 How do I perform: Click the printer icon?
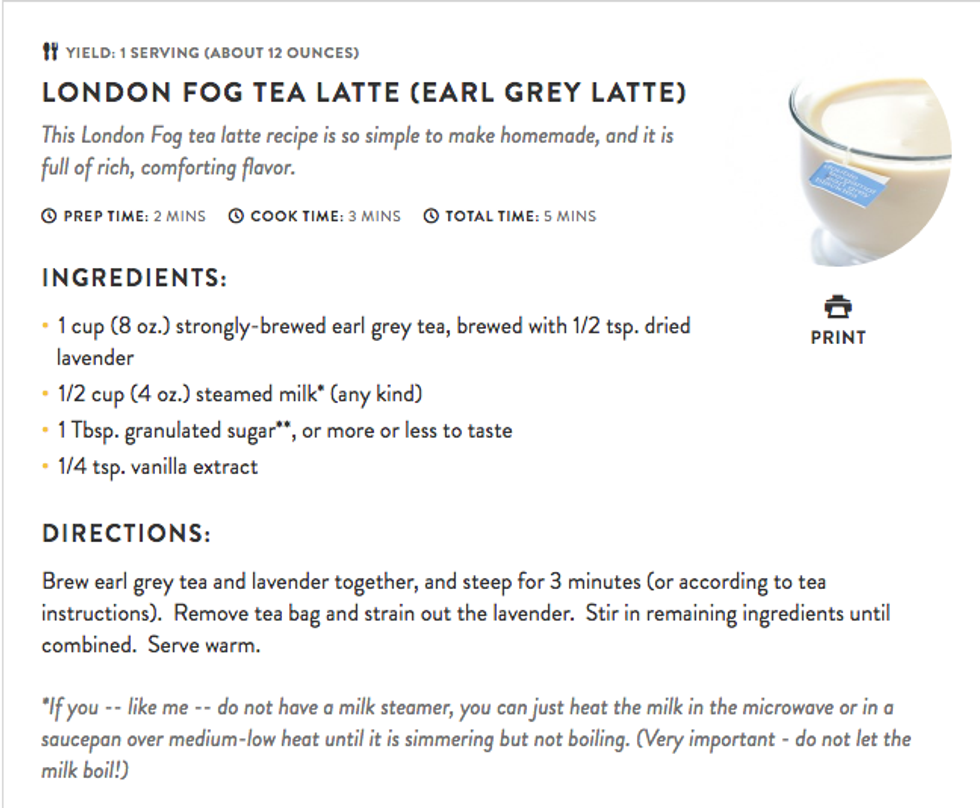coord(837,305)
